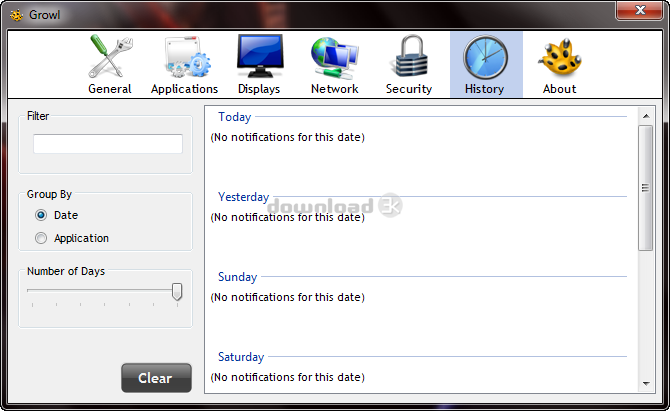The height and width of the screenshot is (411, 670).
Task: Click the history scrollbar down arrow
Action: point(646,384)
